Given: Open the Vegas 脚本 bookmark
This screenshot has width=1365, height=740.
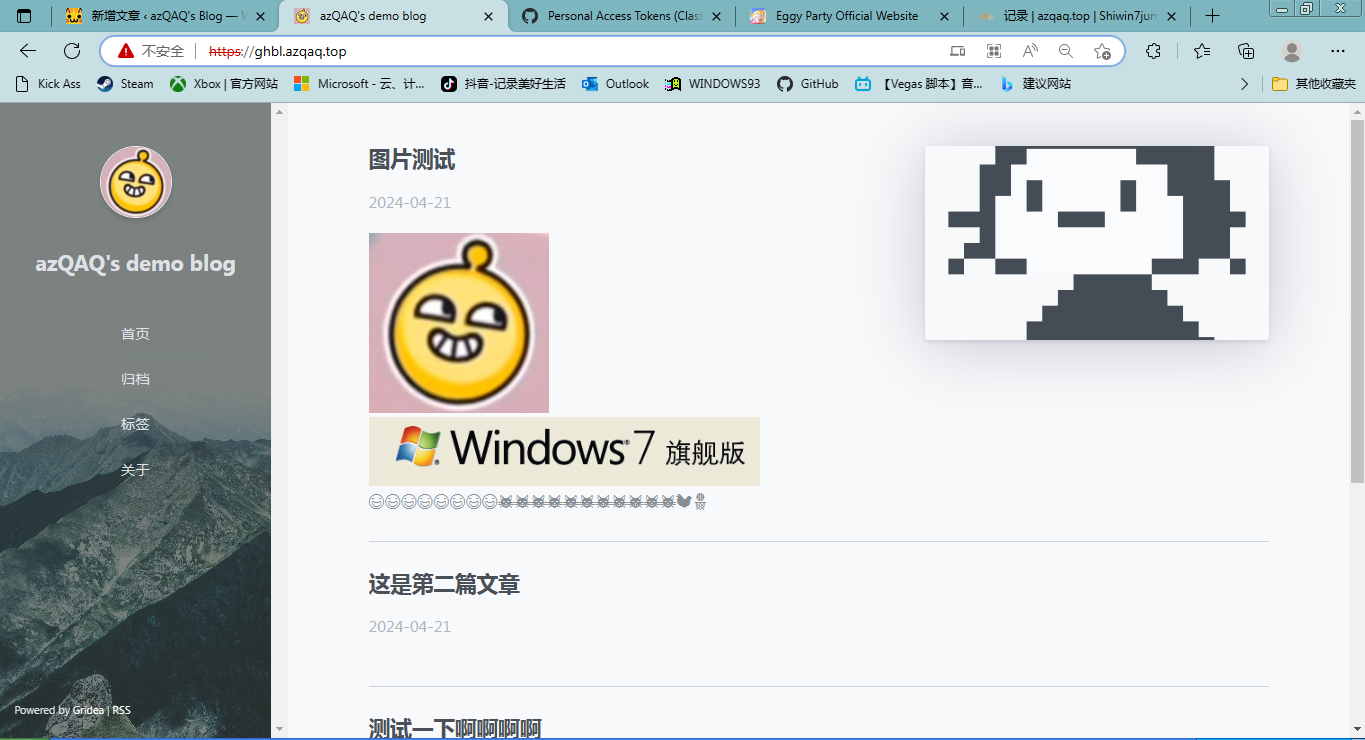Looking at the screenshot, I should [919, 84].
